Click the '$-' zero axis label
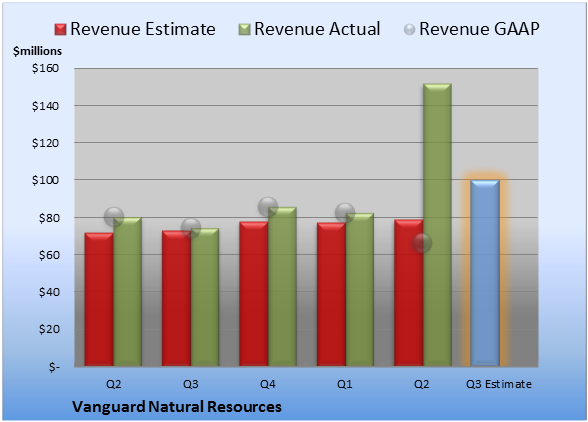Viewport: 588px width, 422px height. point(54,367)
